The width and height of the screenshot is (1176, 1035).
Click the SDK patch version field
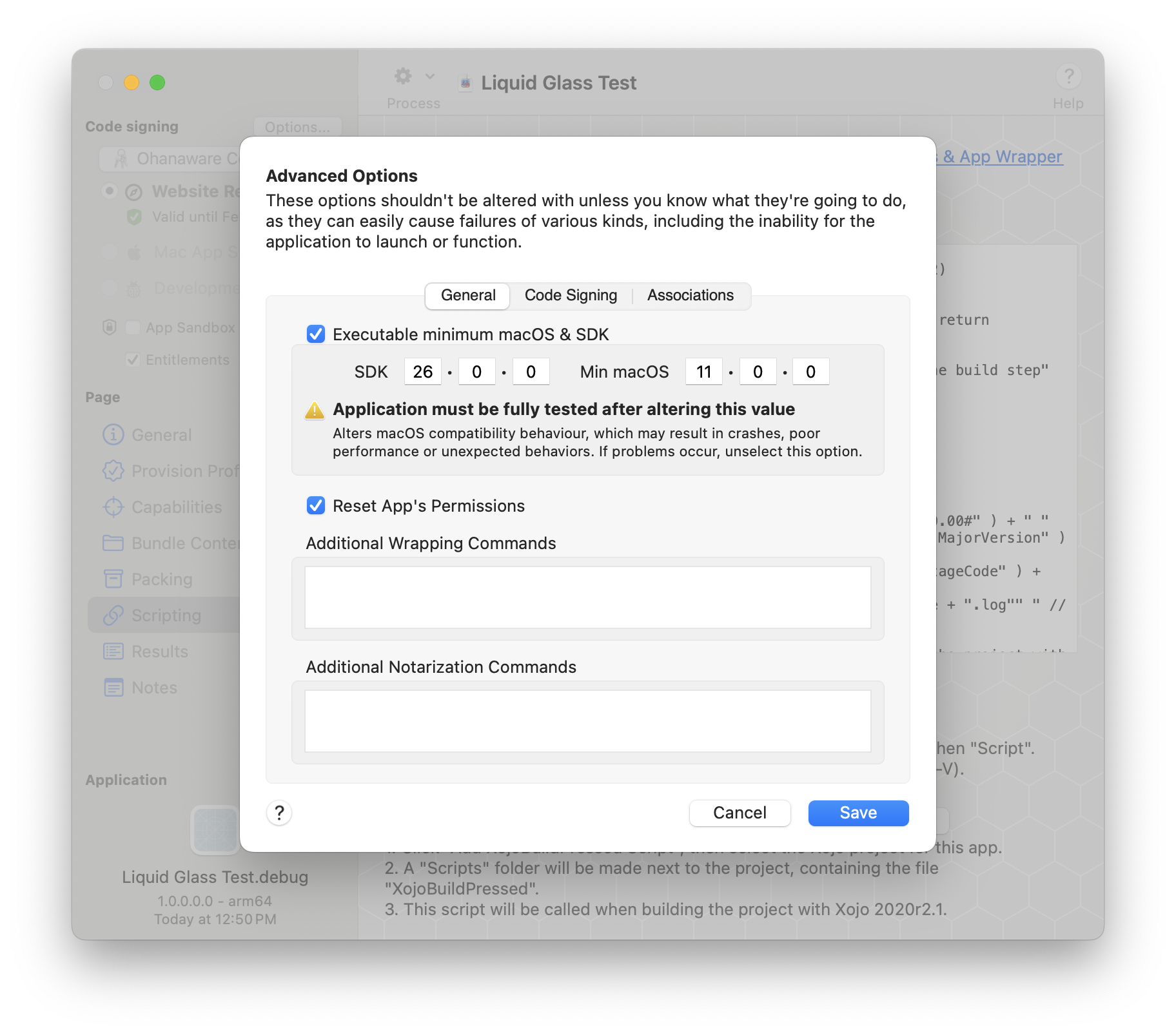531,372
